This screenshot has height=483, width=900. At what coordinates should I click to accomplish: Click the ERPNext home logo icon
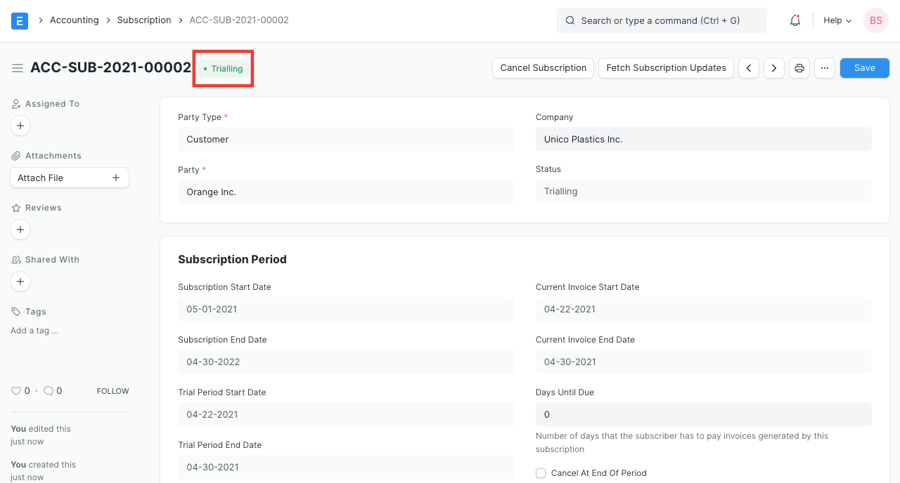[19, 20]
